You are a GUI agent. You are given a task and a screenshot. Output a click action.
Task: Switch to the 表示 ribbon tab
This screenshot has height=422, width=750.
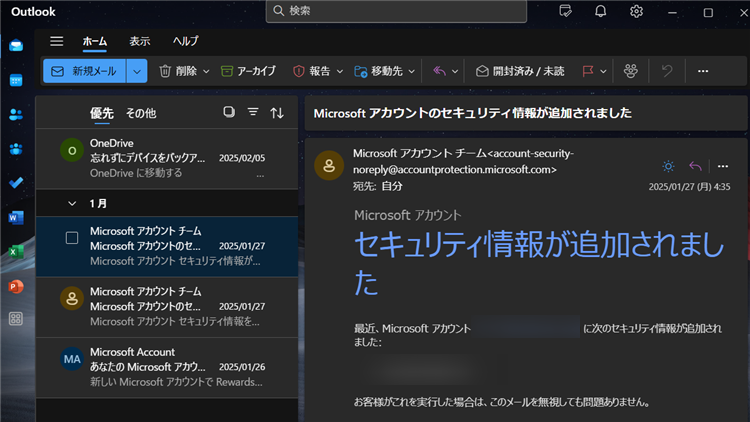140,41
